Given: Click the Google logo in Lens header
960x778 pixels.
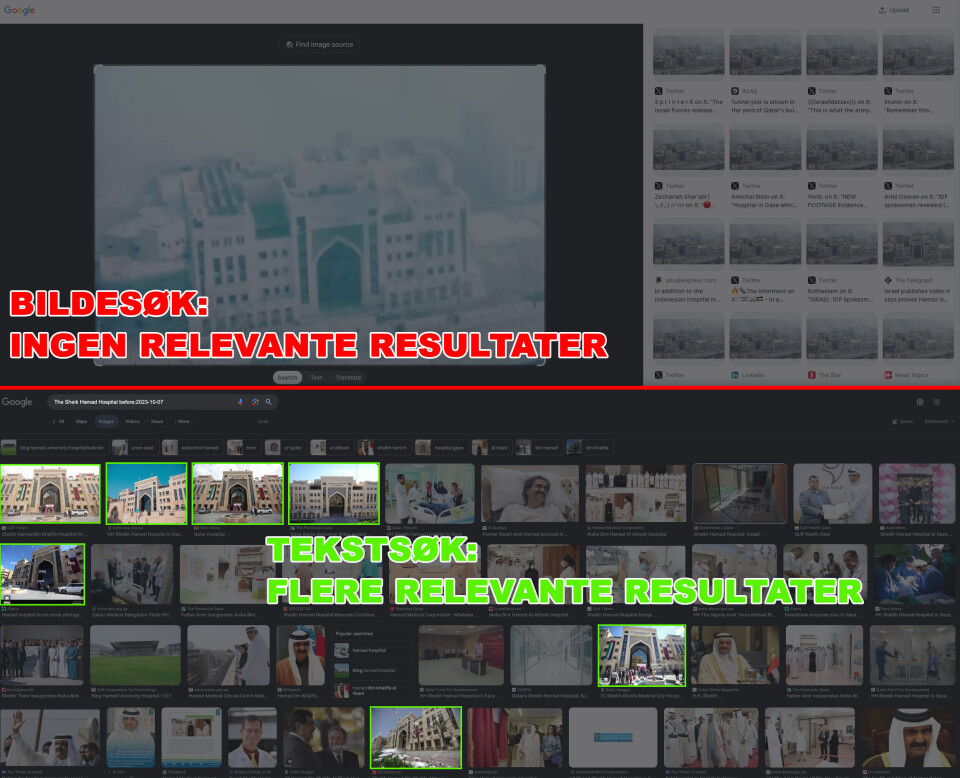Looking at the screenshot, I should [18, 10].
